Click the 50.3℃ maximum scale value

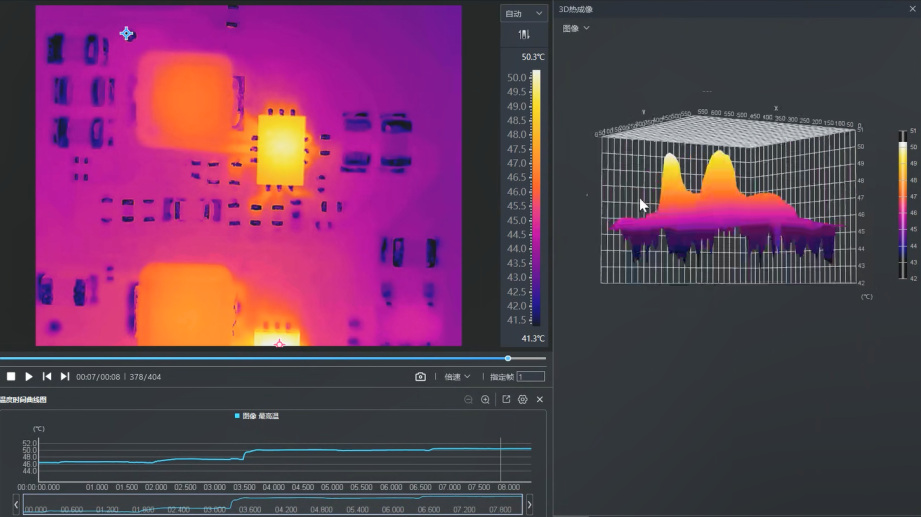pos(533,57)
